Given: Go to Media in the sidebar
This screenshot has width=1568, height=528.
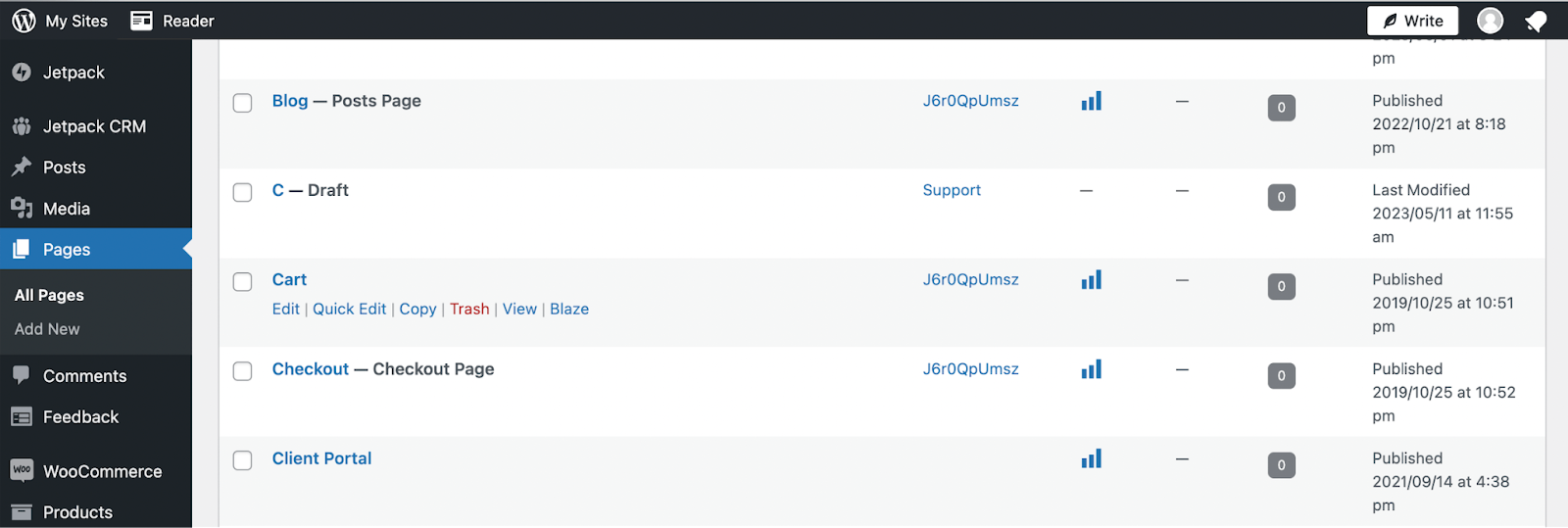Looking at the screenshot, I should click(66, 209).
